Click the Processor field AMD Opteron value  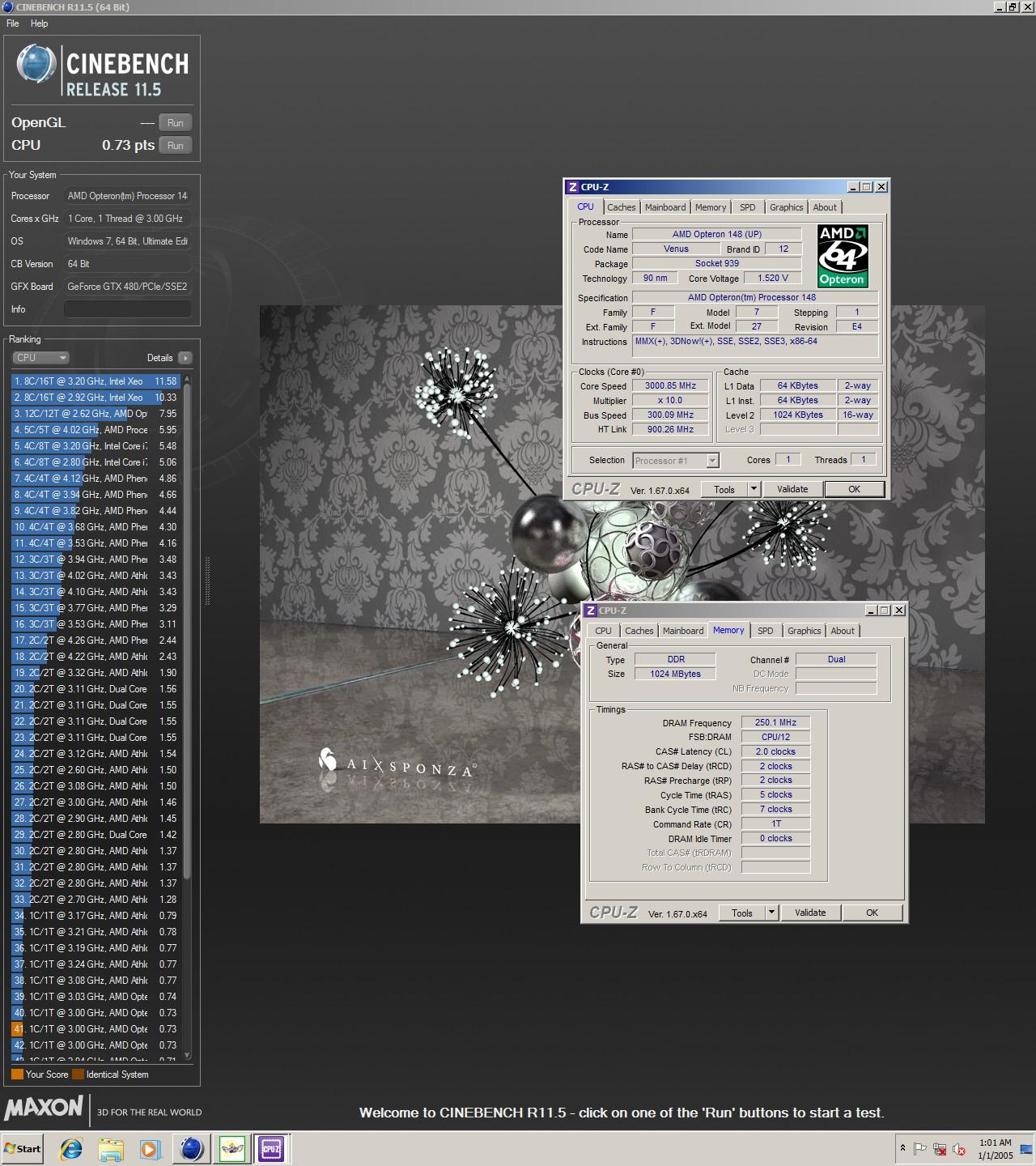[x=128, y=196]
